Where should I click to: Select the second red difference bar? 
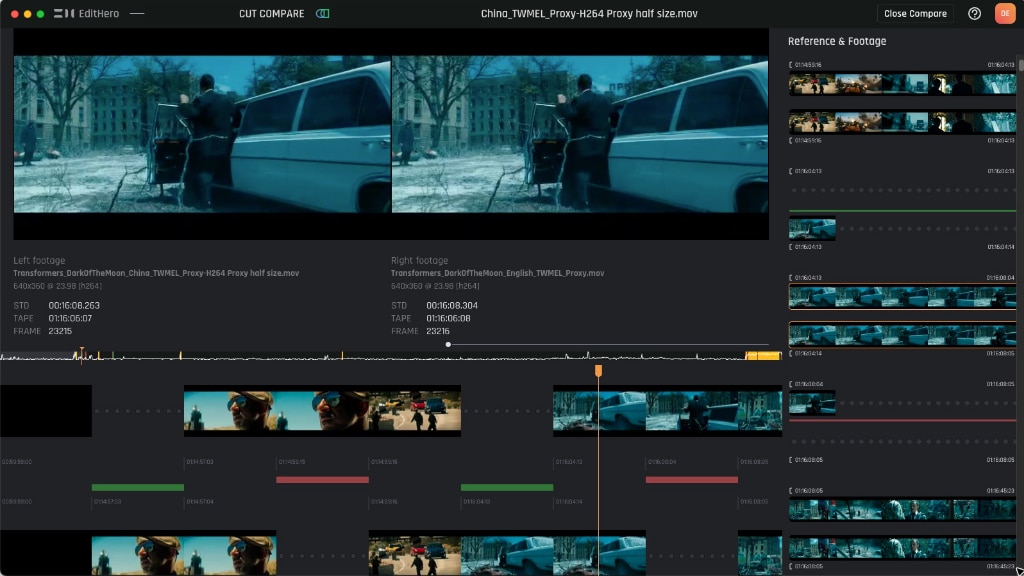691,479
